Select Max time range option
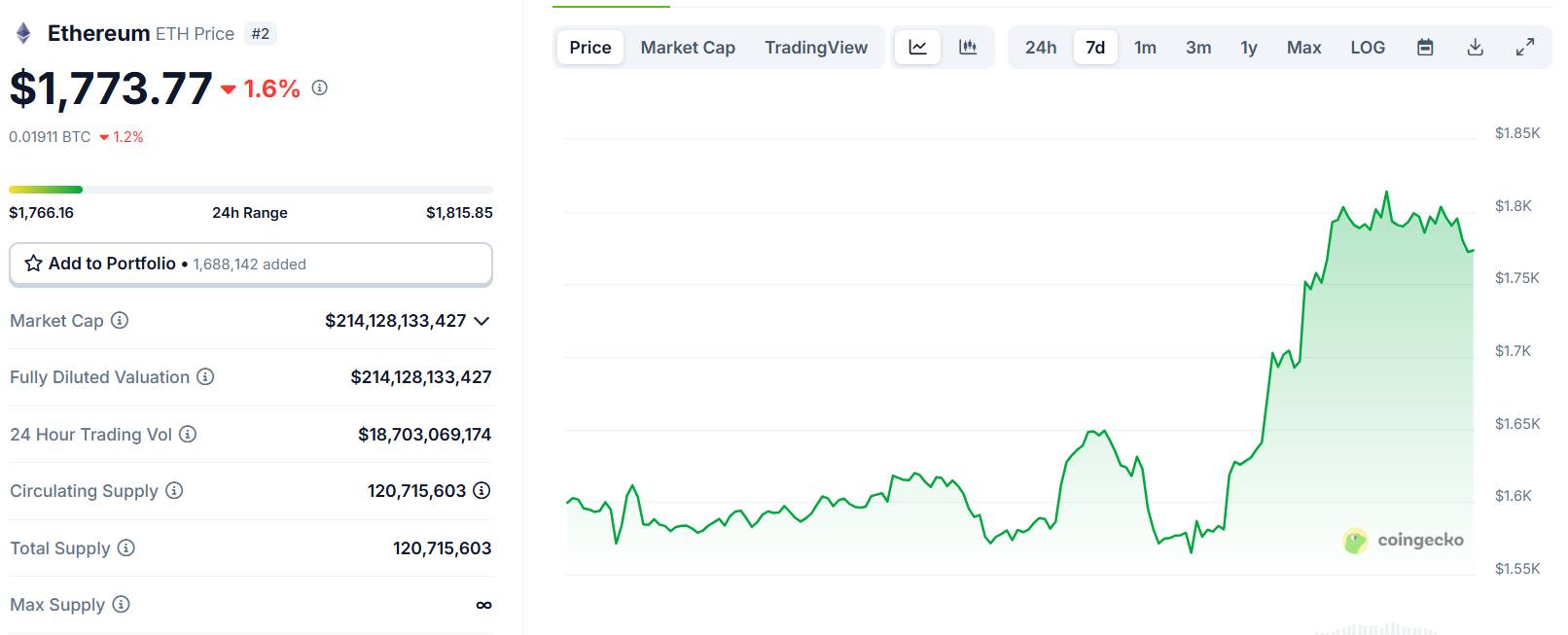 tap(1303, 47)
